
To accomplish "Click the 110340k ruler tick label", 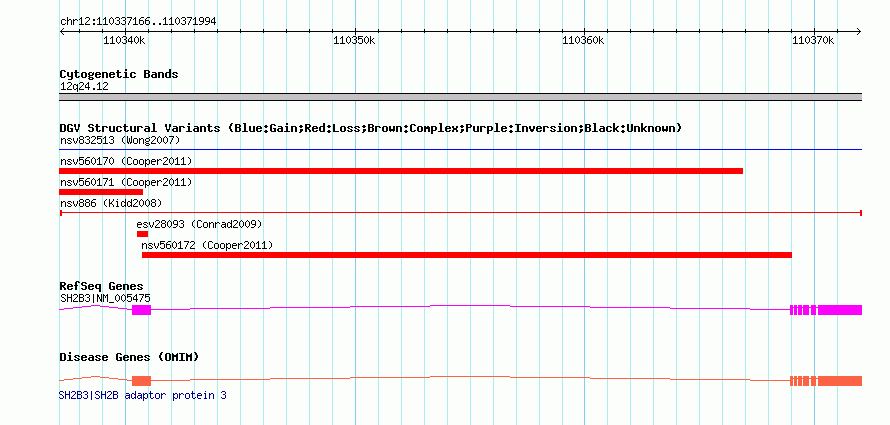I will (124, 41).
